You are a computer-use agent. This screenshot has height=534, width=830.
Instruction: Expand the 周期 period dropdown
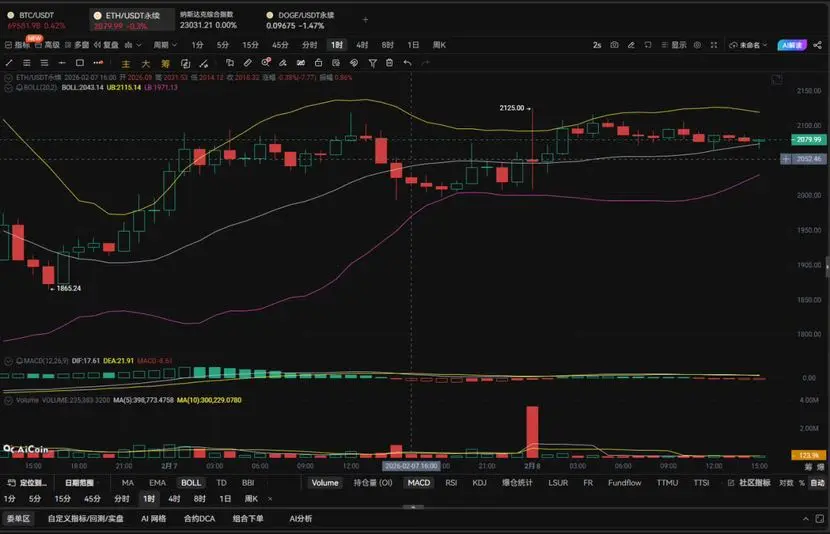165,45
